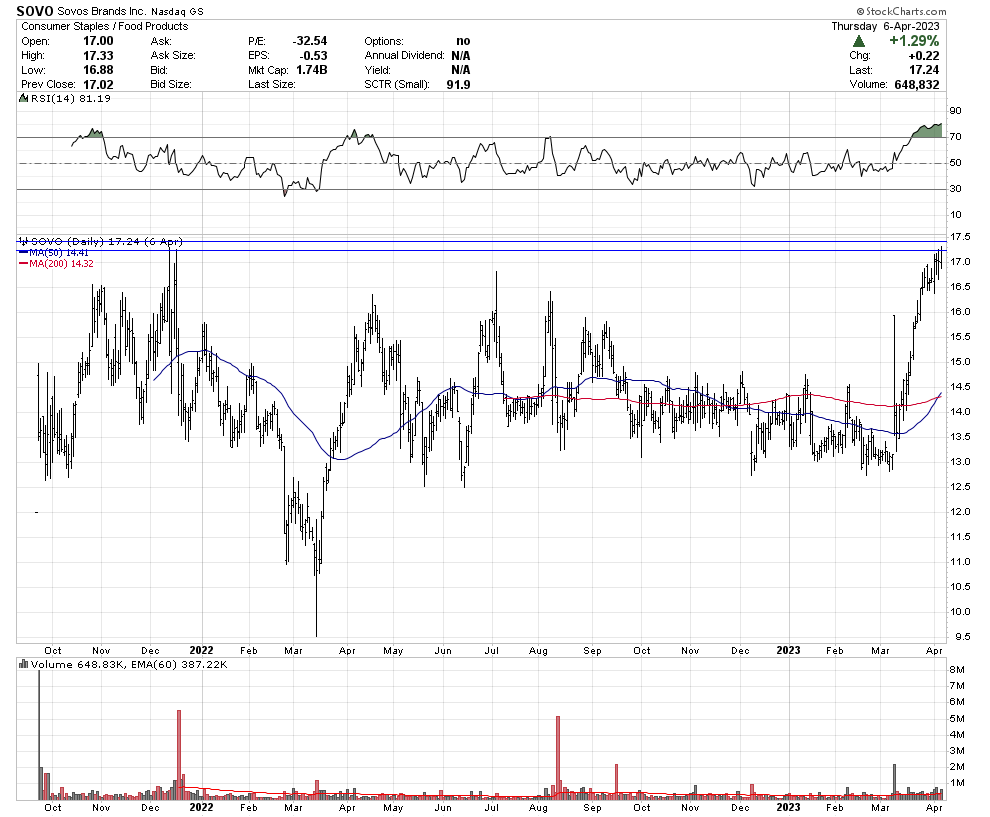Click the 9.5 price axis label

pyautogui.click(x=962, y=636)
